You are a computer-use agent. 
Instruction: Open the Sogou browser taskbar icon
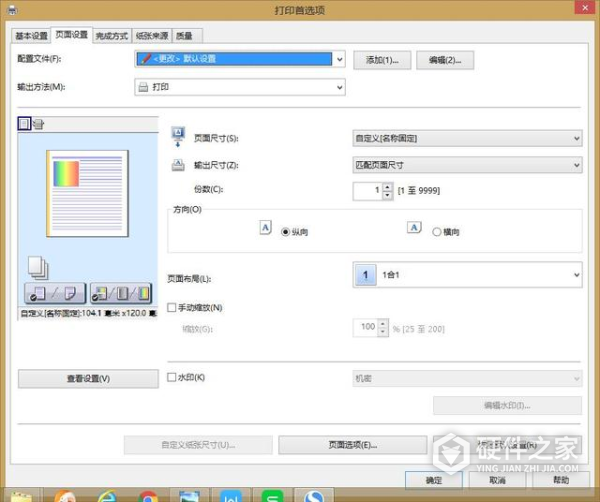[314, 497]
